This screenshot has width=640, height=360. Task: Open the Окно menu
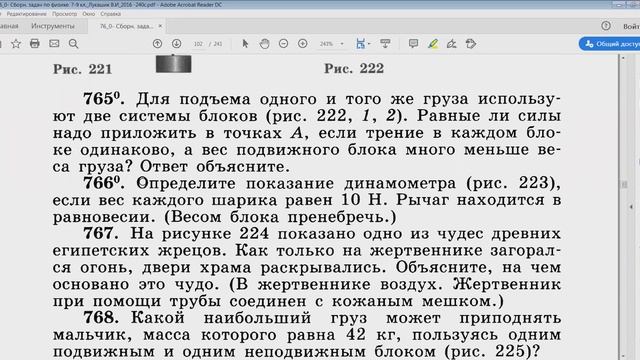click(88, 14)
